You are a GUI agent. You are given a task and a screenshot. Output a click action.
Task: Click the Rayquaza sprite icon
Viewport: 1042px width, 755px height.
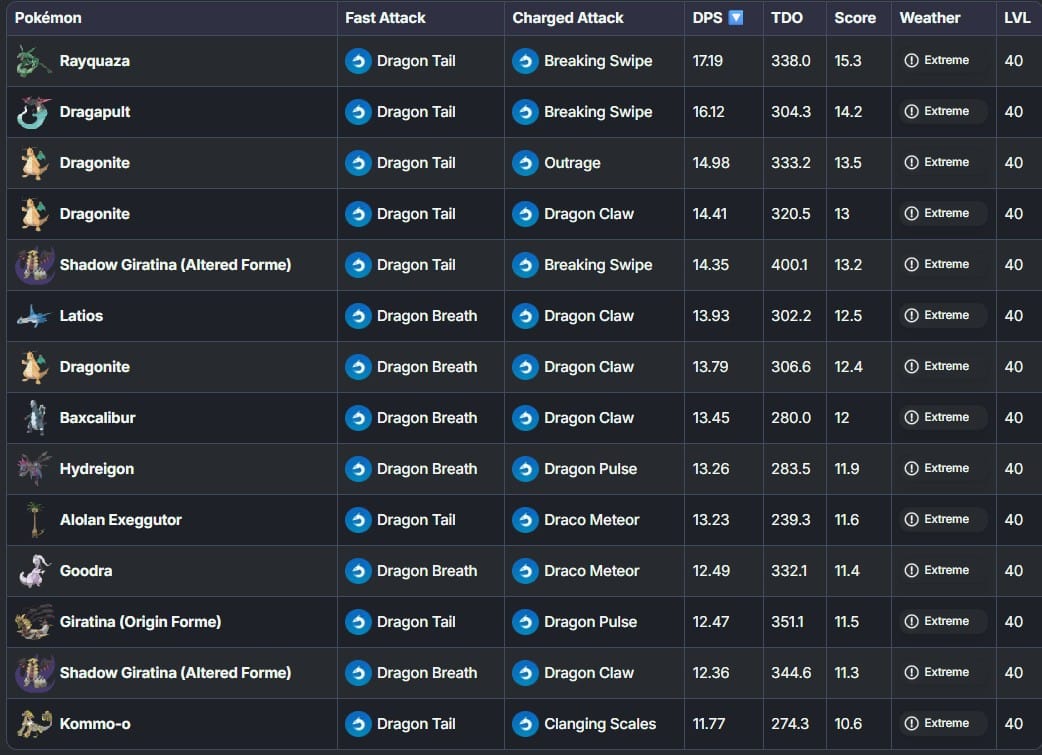coord(33,61)
